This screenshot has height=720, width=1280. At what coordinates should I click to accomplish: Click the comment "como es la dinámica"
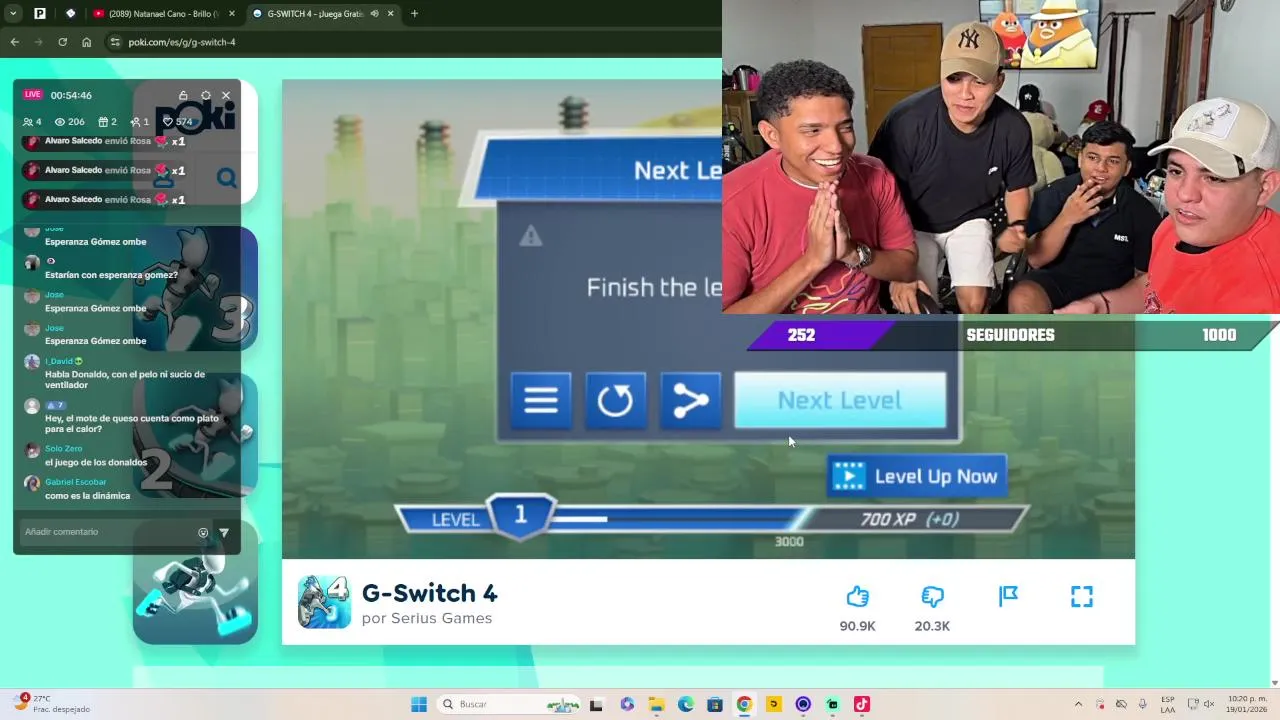click(x=88, y=496)
